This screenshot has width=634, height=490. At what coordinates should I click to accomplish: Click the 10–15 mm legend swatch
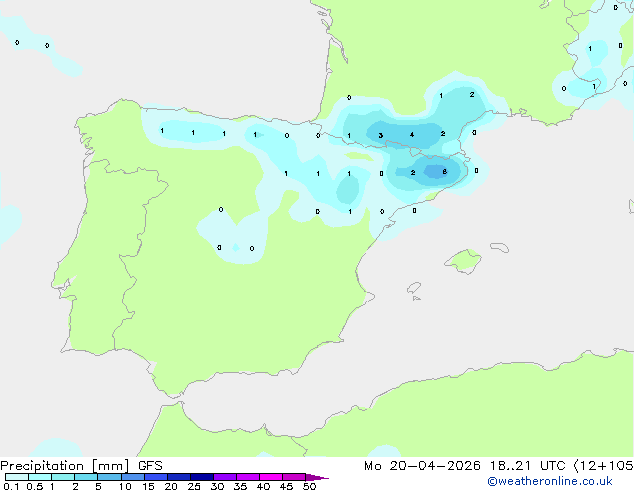[132, 477]
